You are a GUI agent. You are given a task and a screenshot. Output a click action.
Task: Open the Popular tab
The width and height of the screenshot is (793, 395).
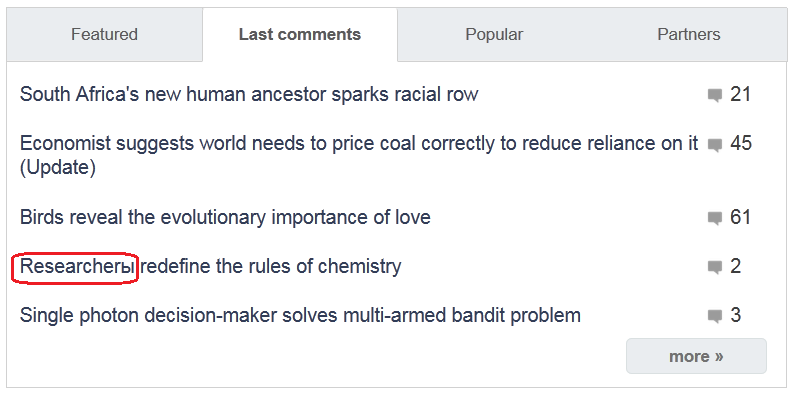494,34
